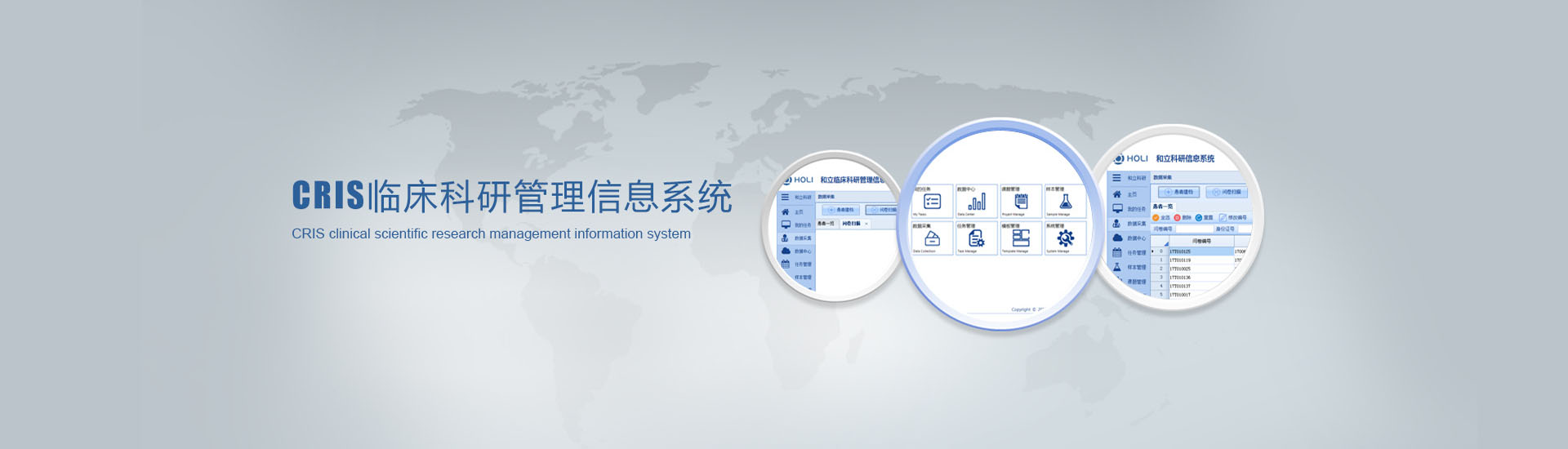Switch to the 患者一览 tab in left panel
This screenshot has height=449, width=1568.
click(x=826, y=224)
